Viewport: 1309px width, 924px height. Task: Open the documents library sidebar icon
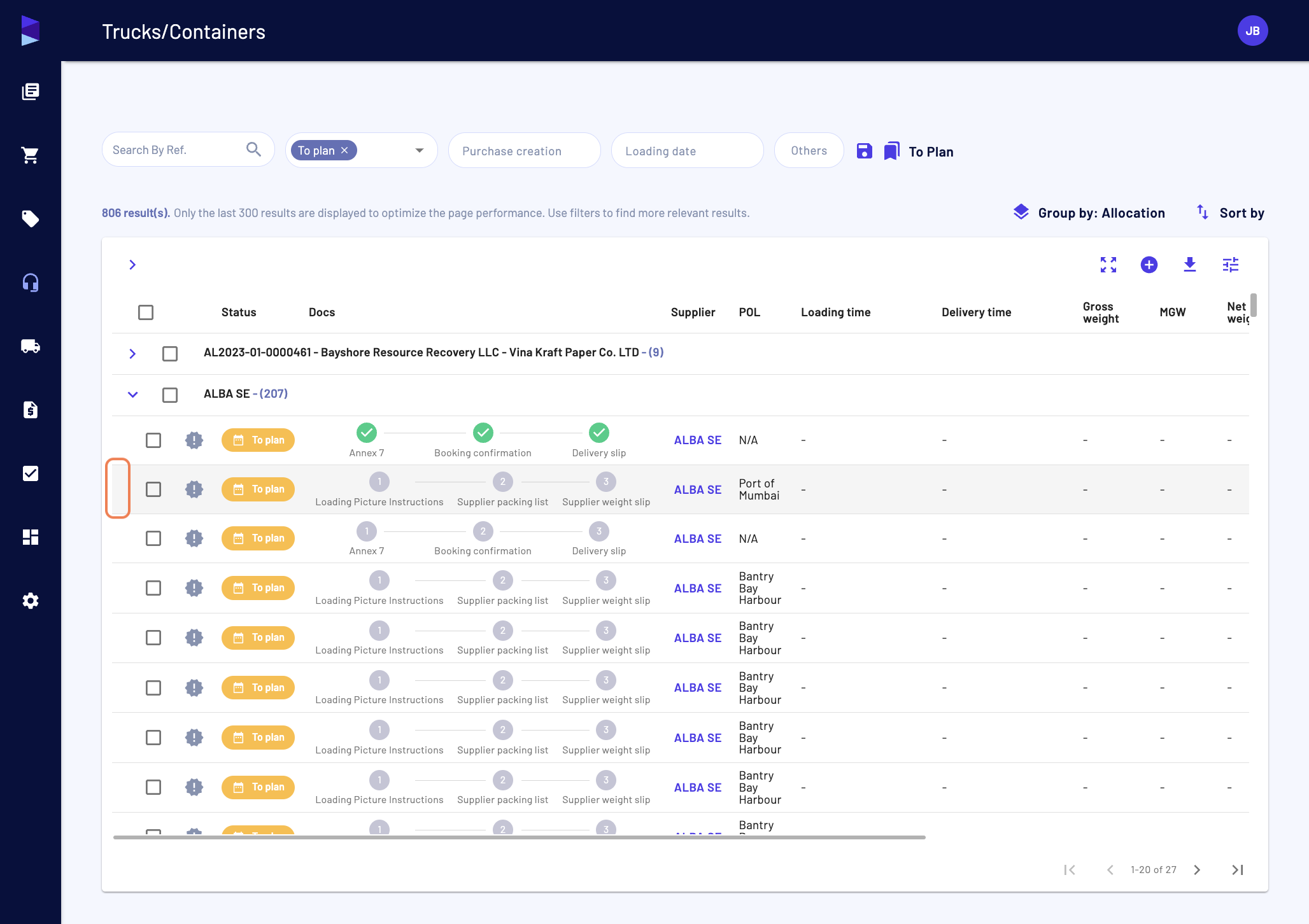(31, 92)
